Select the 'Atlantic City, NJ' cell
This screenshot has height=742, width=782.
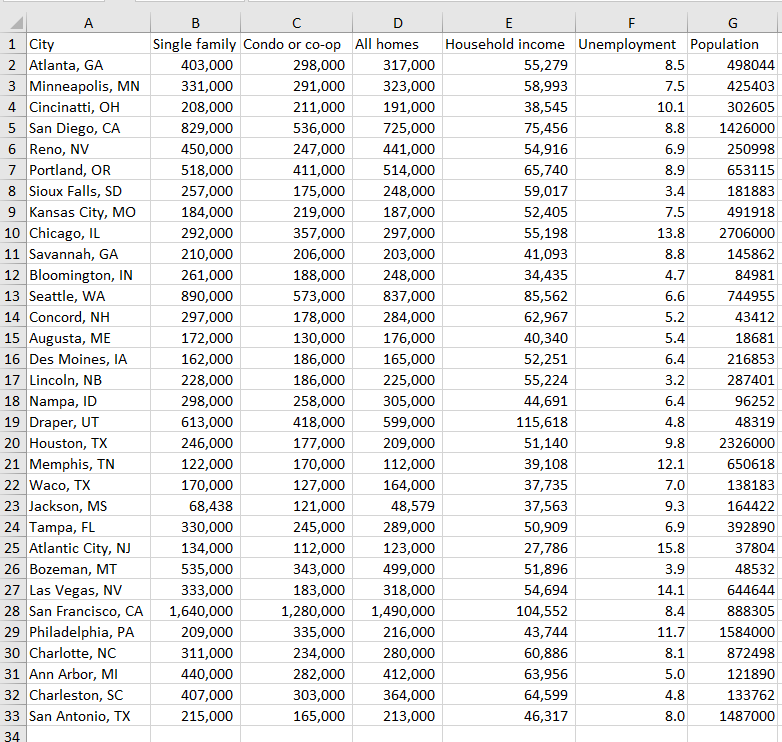click(88, 548)
